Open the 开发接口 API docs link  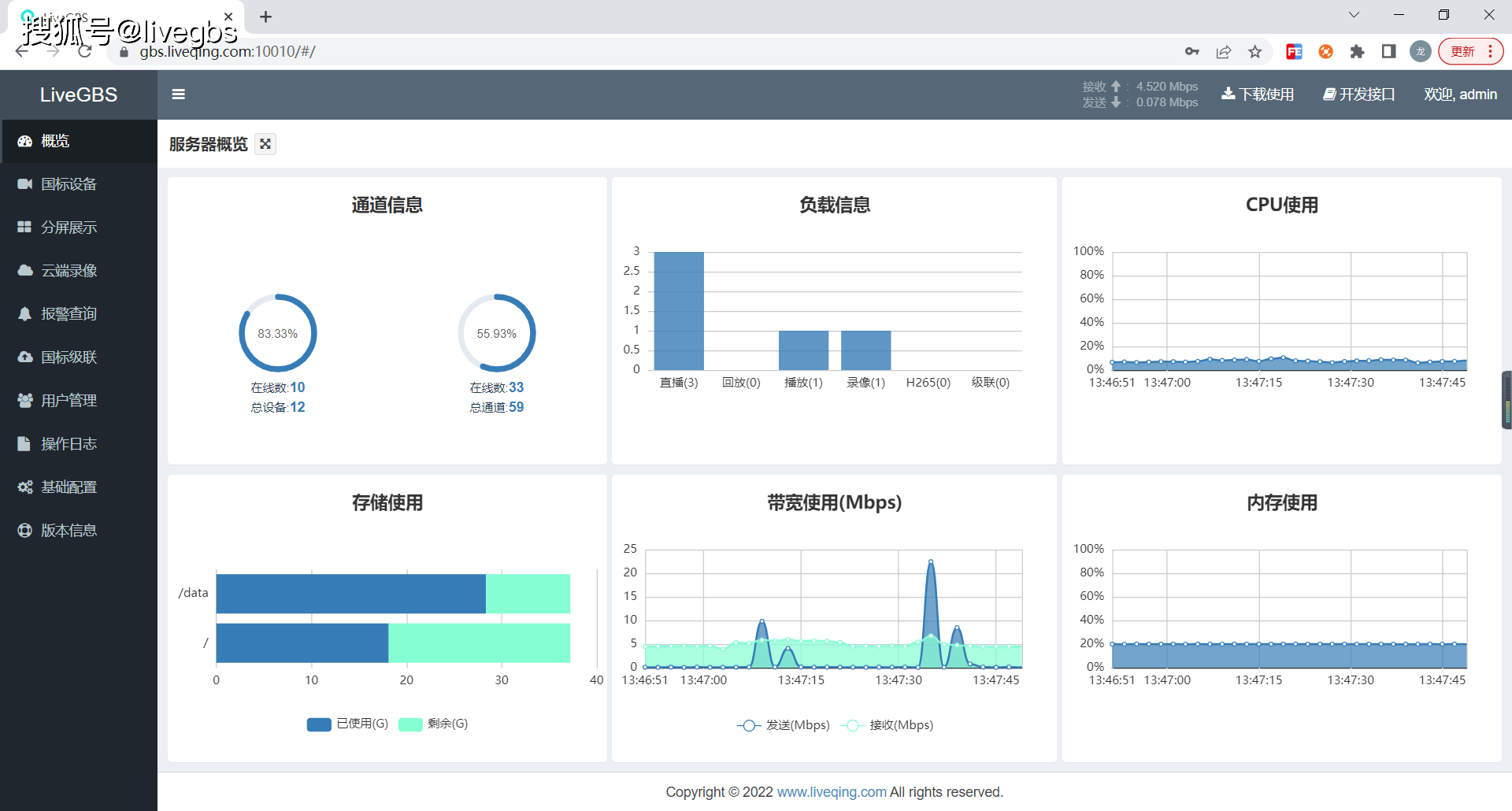[1358, 94]
